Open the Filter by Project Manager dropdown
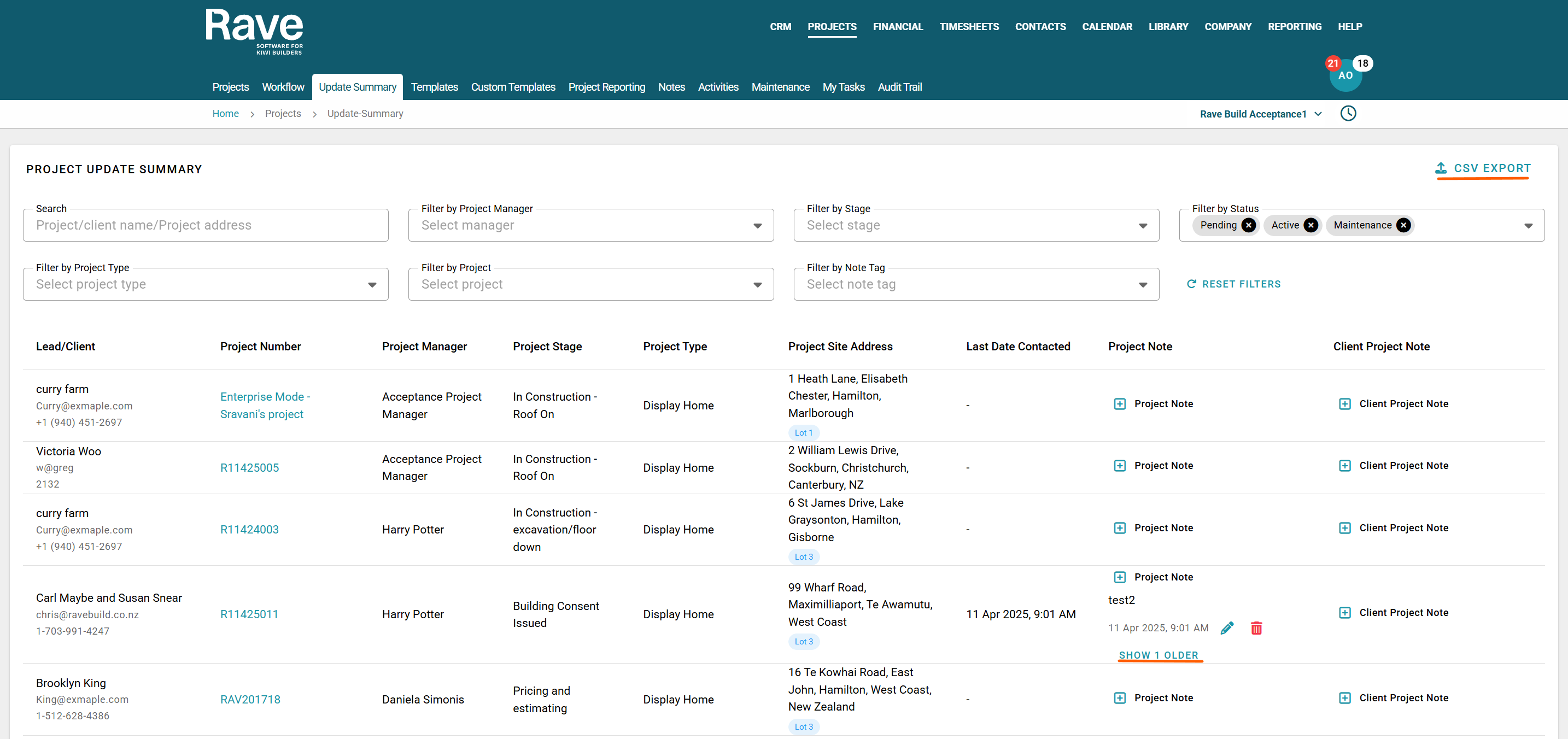 pos(590,225)
